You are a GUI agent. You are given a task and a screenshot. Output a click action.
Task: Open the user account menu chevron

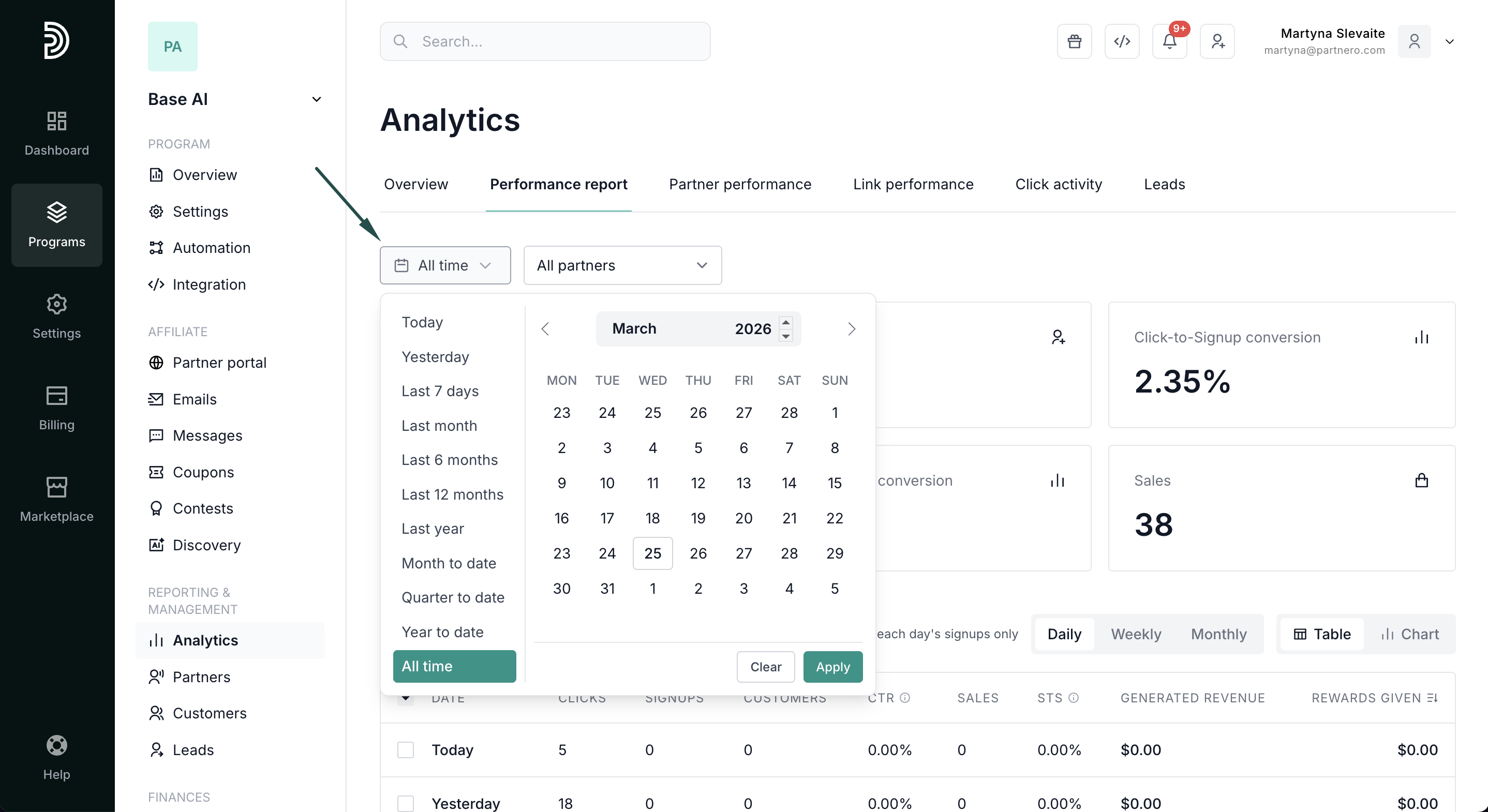[1449, 41]
